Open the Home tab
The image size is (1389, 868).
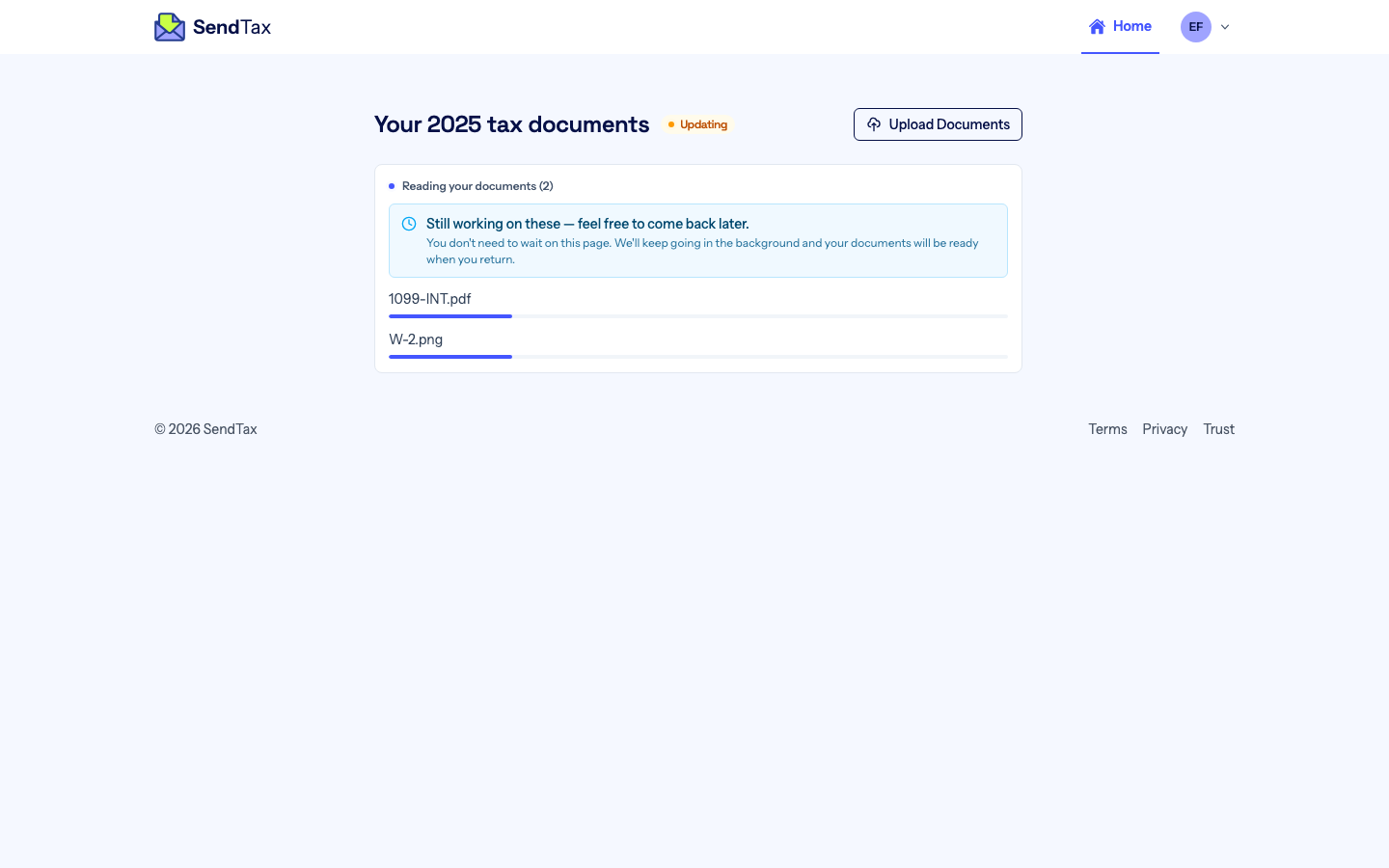coord(1120,27)
